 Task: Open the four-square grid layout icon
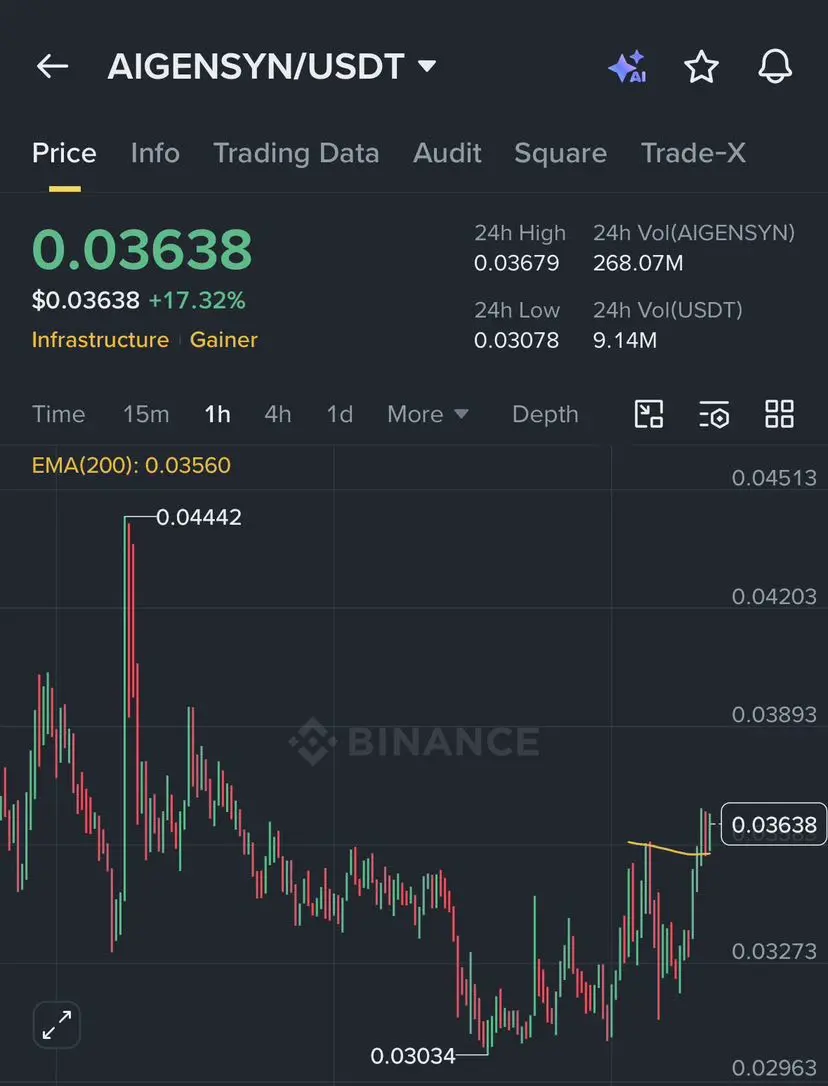779,414
